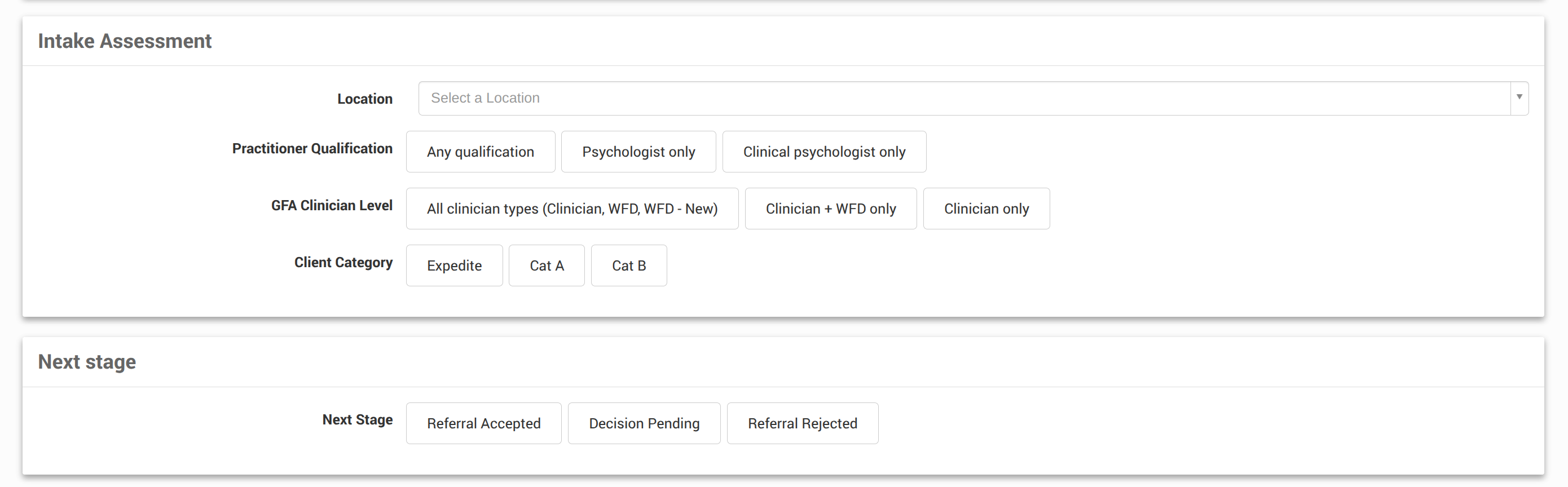The image size is (1568, 487).
Task: Click the Practitioner Qualification label
Action: [x=312, y=148]
